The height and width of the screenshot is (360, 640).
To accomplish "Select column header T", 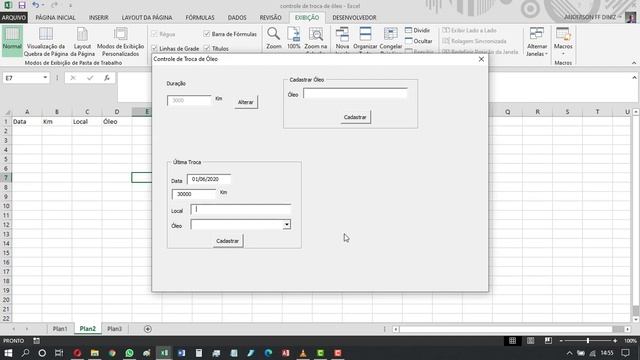I will point(597,112).
